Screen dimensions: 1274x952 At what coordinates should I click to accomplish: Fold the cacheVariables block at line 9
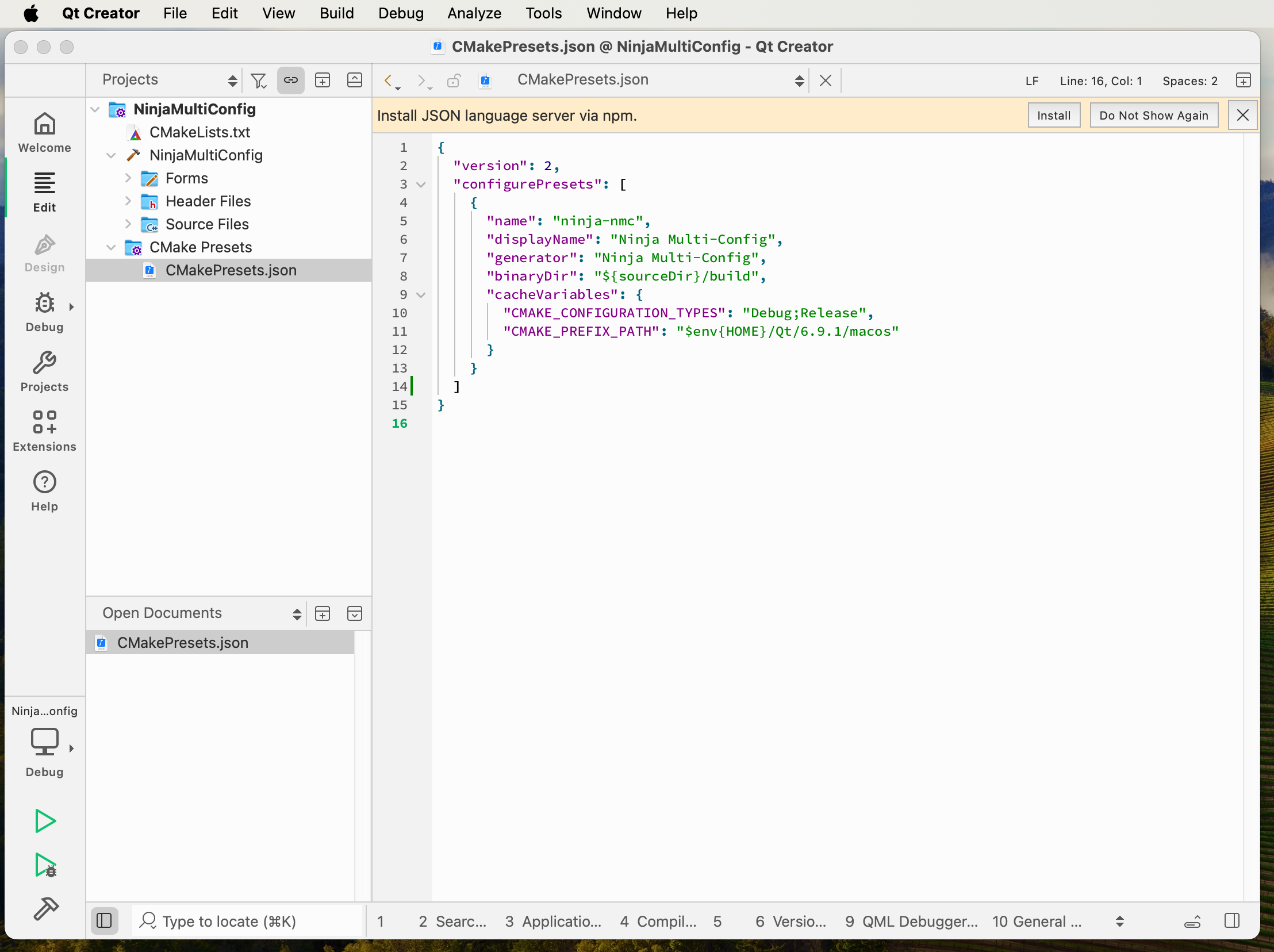click(421, 295)
